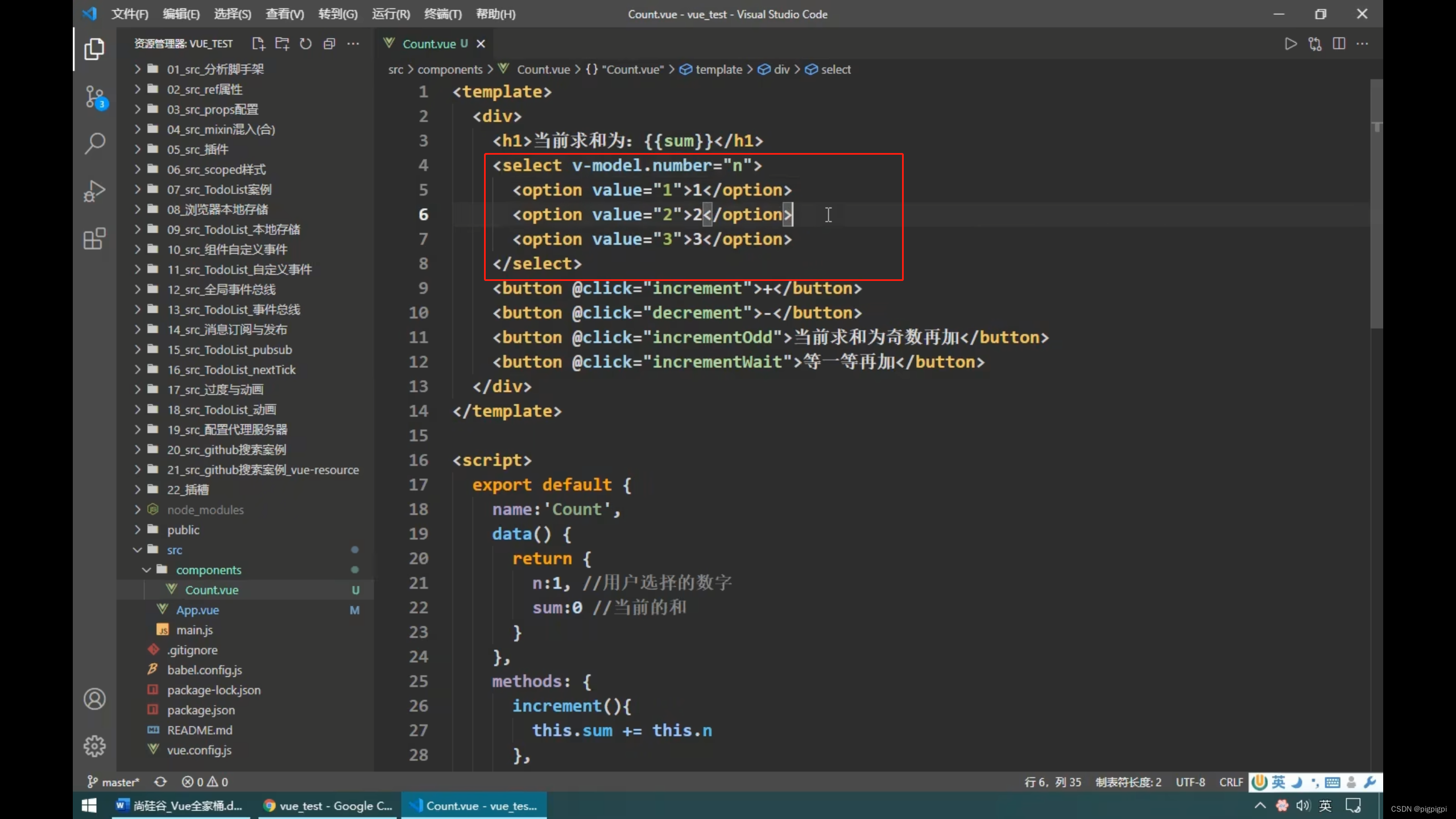Image resolution: width=1456 pixels, height=819 pixels.
Task: Split the editor to the right
Action: (1339, 44)
